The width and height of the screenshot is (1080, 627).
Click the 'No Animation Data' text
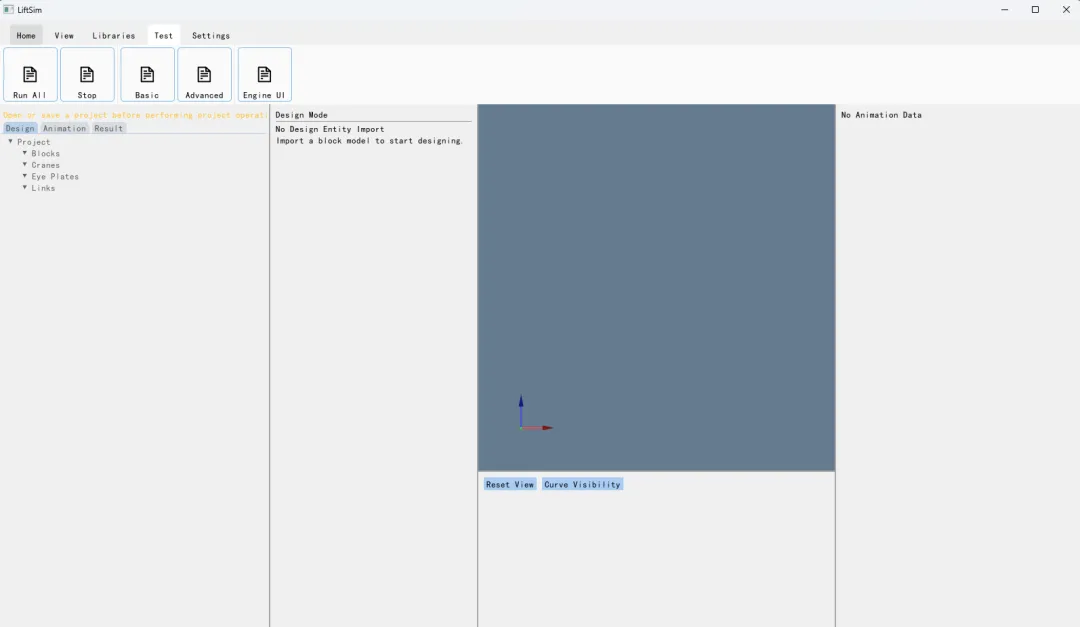pyautogui.click(x=881, y=115)
